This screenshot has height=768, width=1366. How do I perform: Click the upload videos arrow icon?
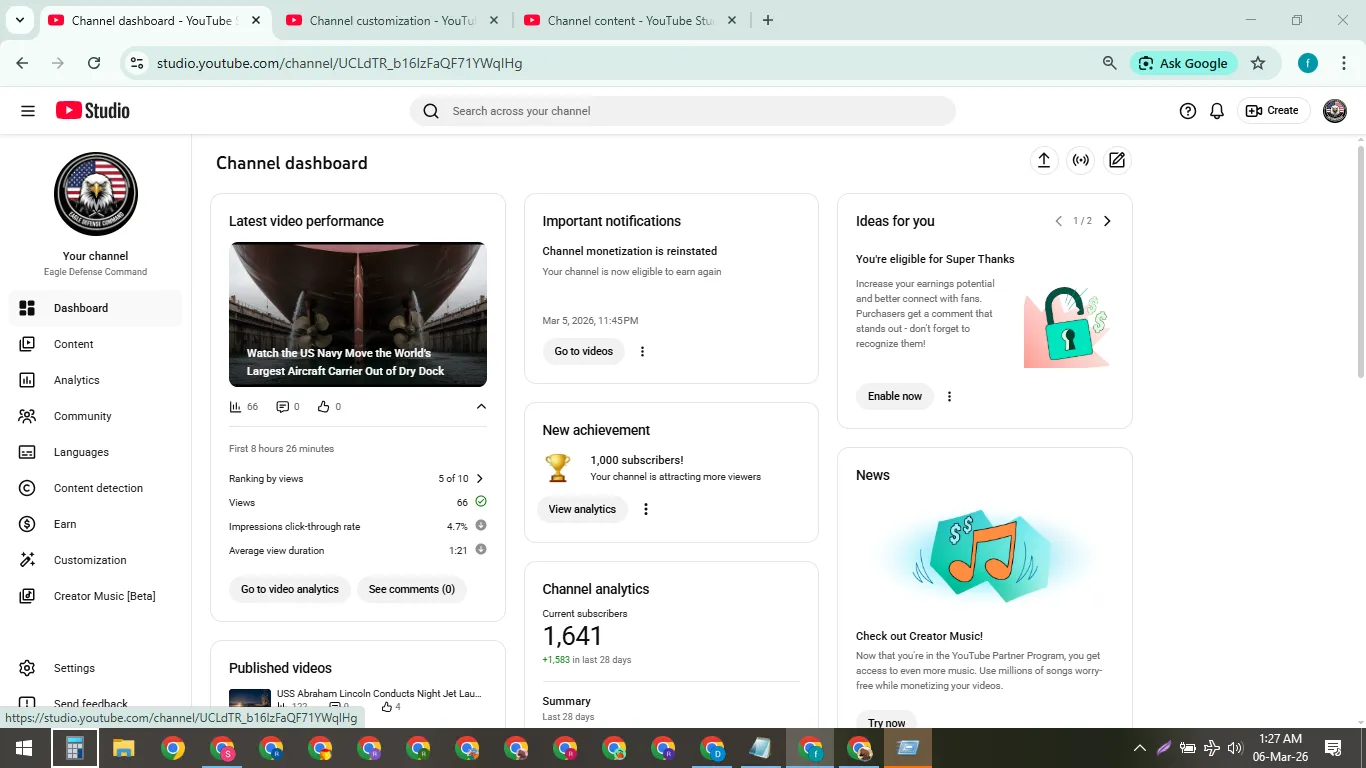1044,160
